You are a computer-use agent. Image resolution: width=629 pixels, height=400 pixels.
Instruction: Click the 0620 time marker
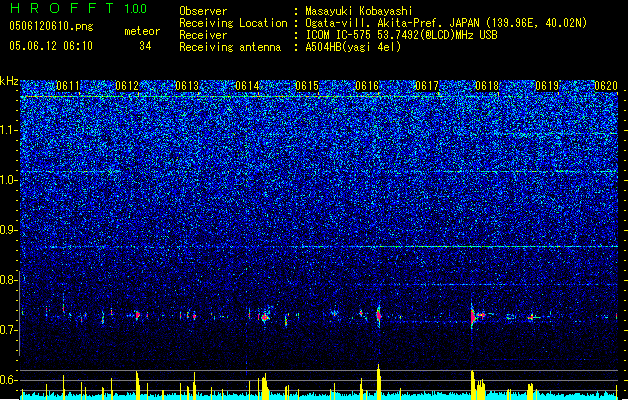click(x=606, y=86)
